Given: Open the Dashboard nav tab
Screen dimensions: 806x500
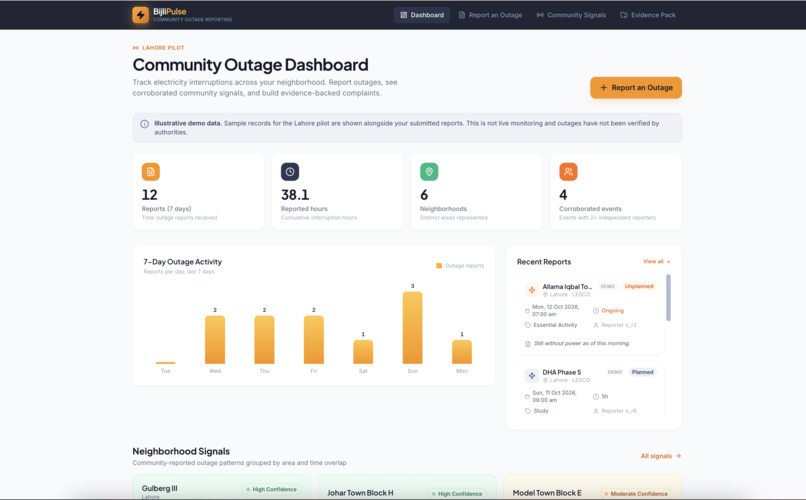Looking at the screenshot, I should 422,15.
